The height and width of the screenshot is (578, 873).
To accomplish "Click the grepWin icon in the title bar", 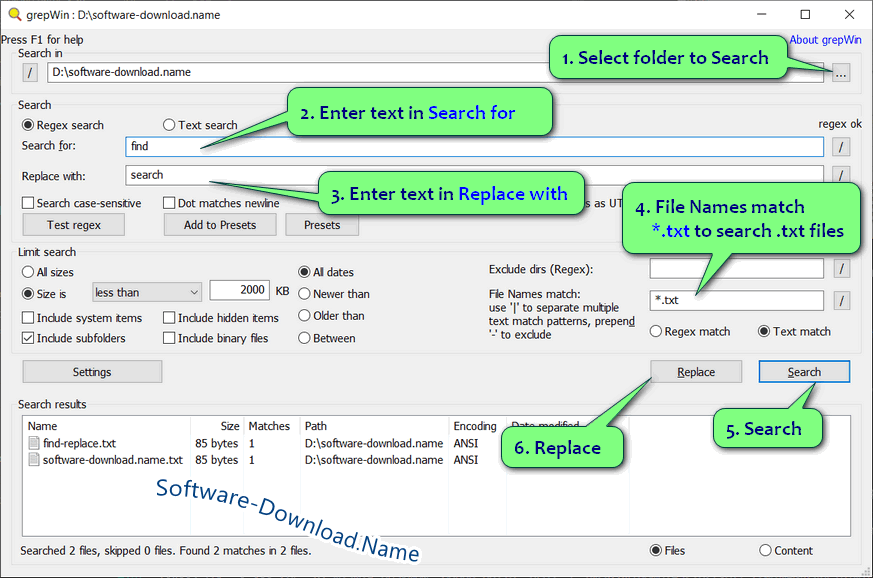I will pyautogui.click(x=12, y=14).
